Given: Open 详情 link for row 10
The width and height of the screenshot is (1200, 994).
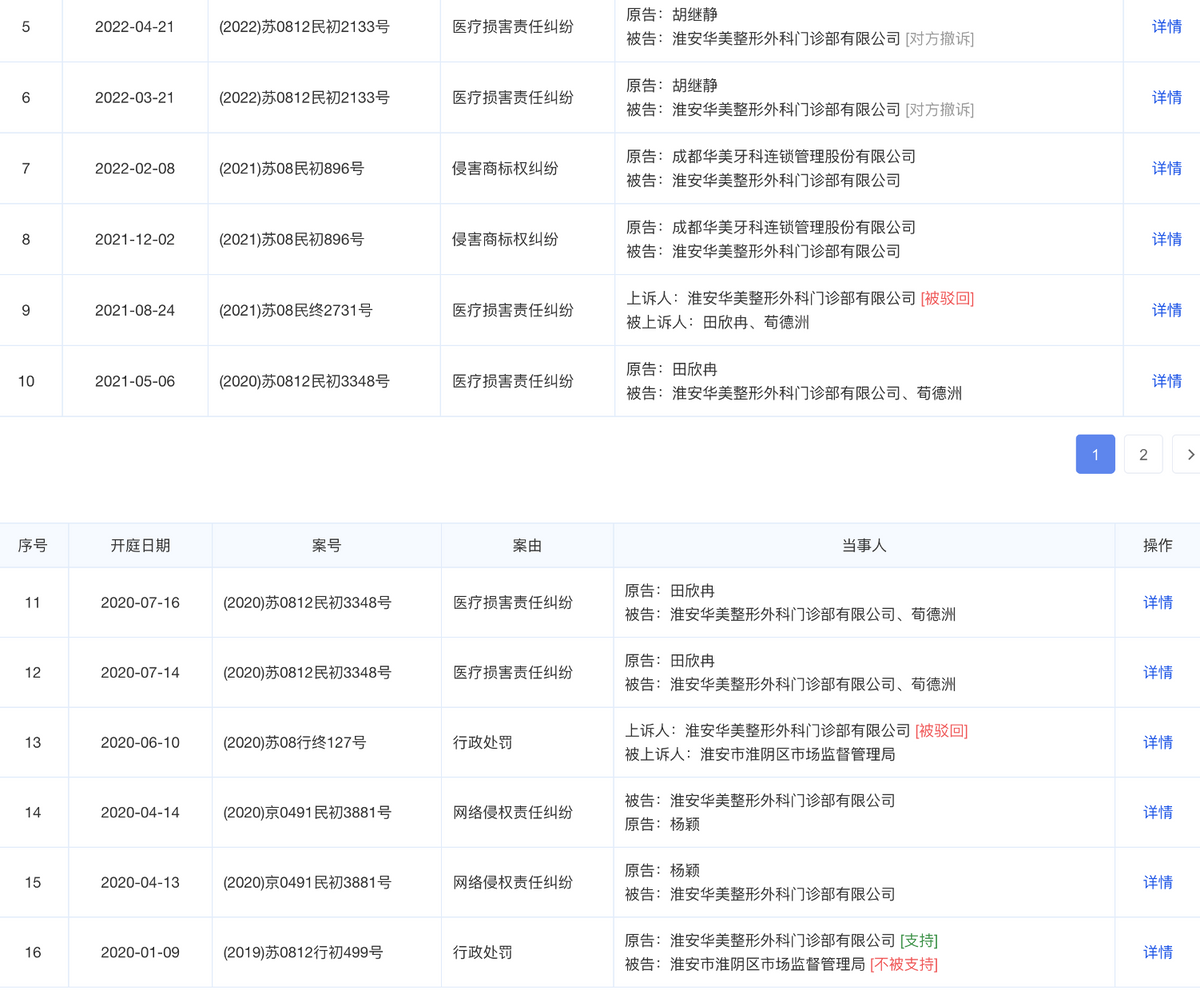Looking at the screenshot, I should point(1167,381).
